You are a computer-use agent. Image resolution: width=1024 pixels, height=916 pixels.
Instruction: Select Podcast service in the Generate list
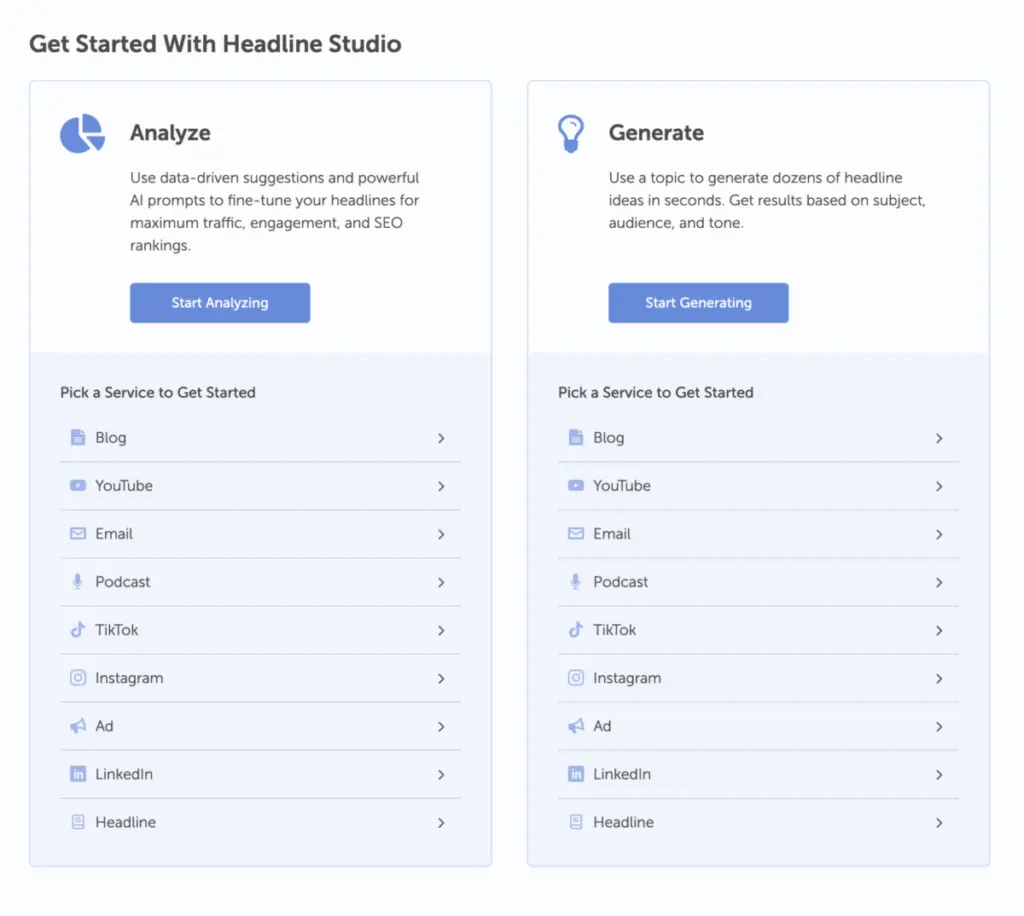coord(620,582)
